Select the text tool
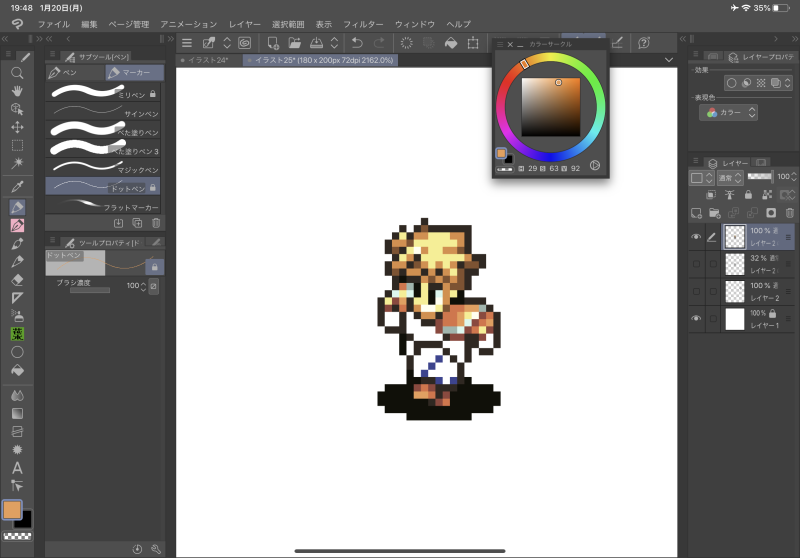Image resolution: width=800 pixels, height=558 pixels. (17, 468)
